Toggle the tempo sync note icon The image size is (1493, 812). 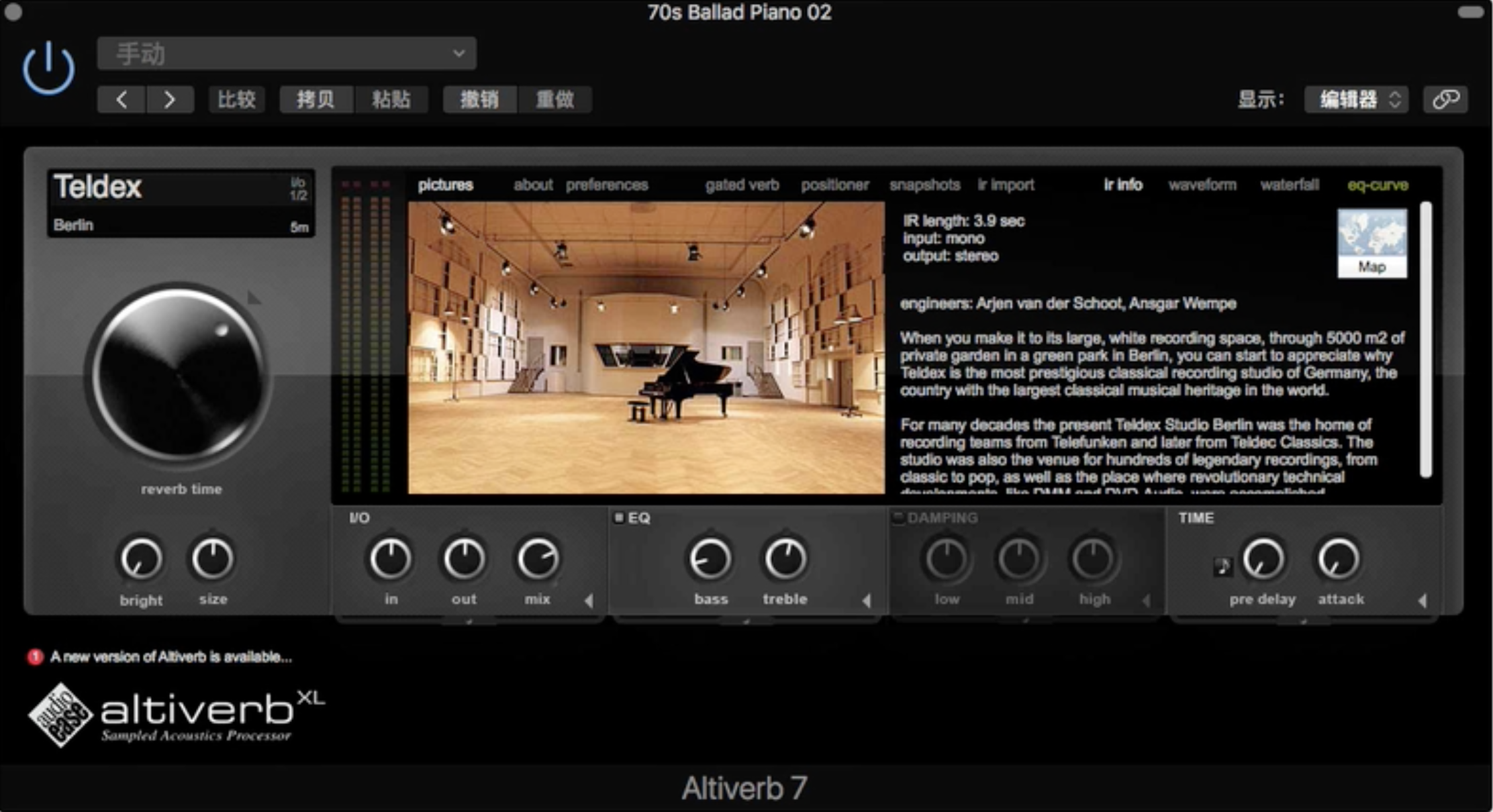1222,566
